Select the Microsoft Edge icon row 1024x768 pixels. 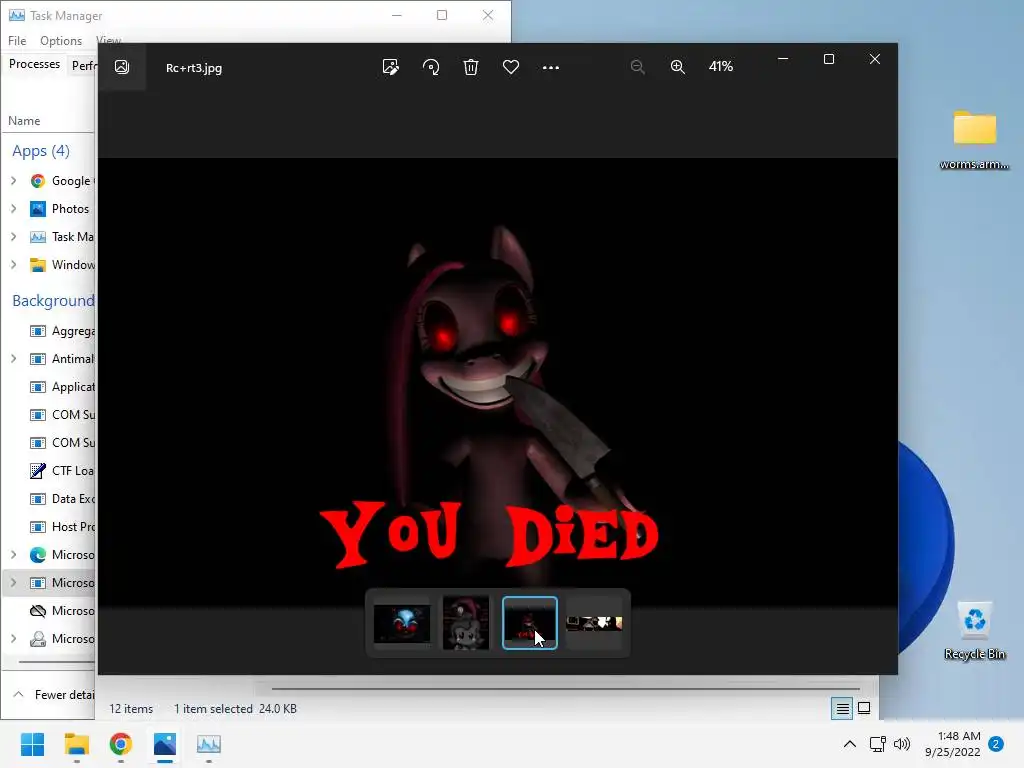(x=38, y=554)
